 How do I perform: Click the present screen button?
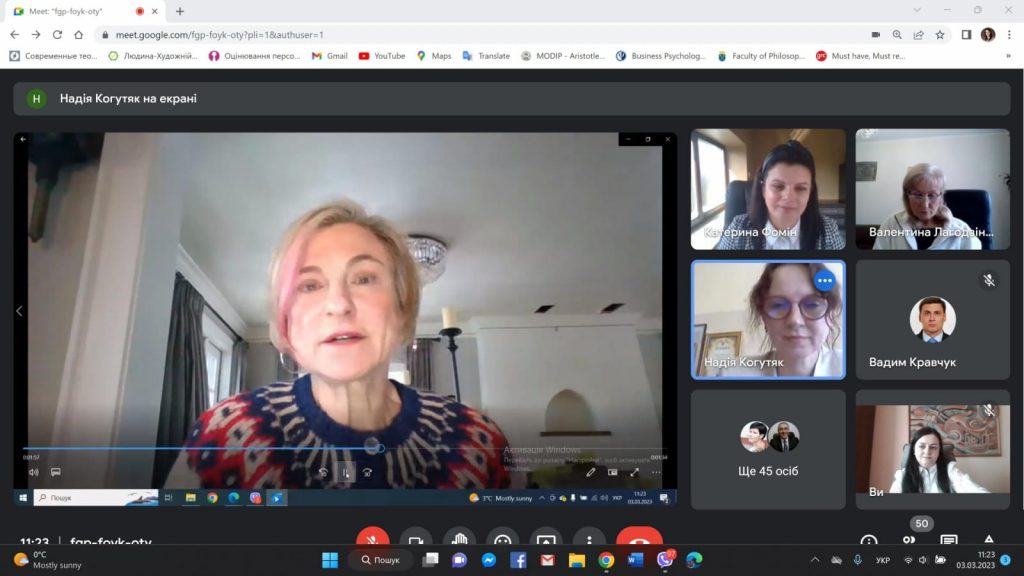pyautogui.click(x=545, y=541)
